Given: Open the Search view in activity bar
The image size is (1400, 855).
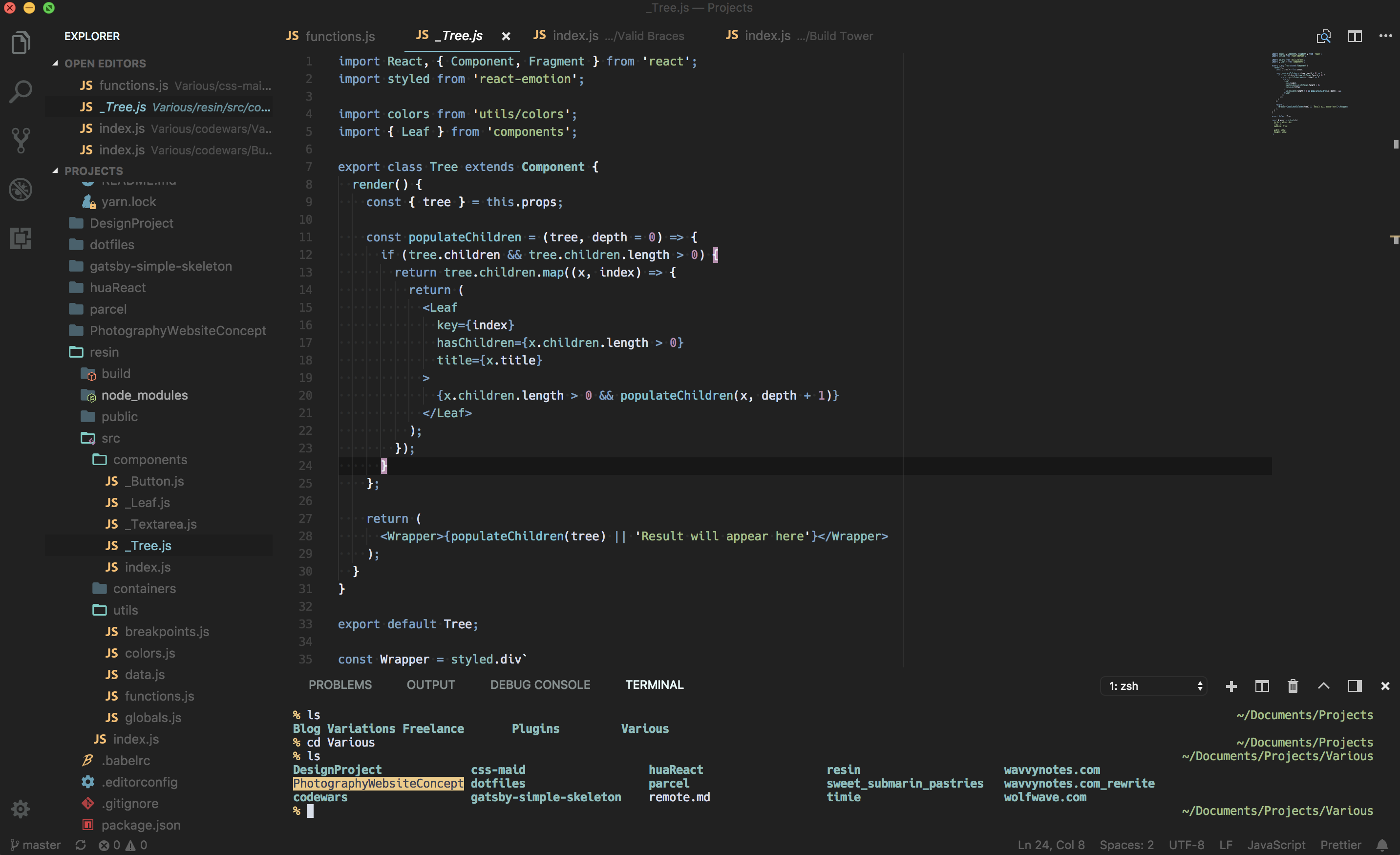Looking at the screenshot, I should 21,91.
